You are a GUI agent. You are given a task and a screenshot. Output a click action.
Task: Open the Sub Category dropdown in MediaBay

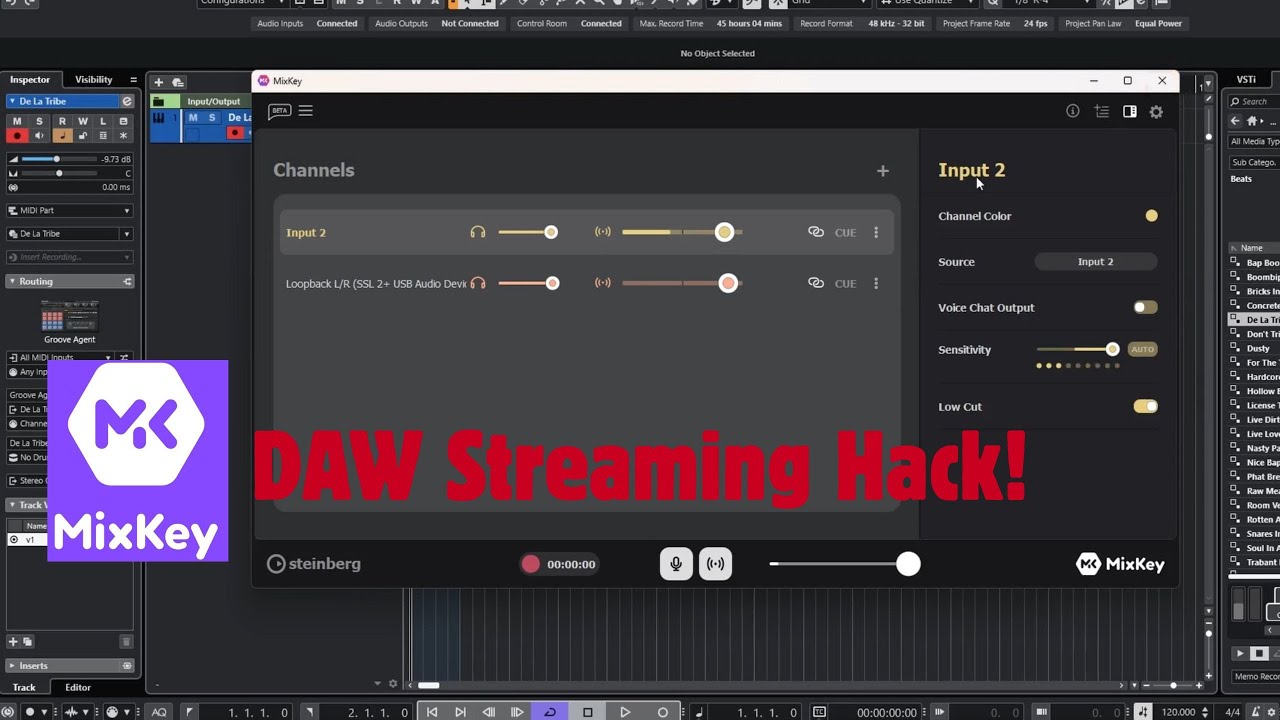[x=1254, y=162]
